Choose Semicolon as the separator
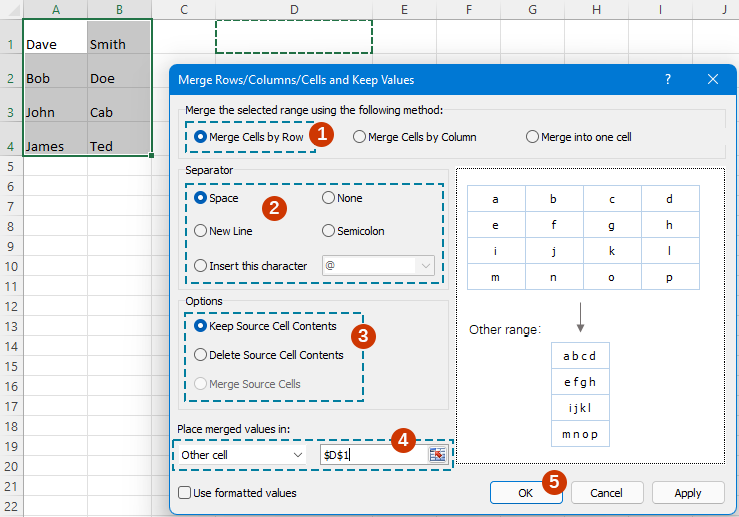The width and height of the screenshot is (739, 517). pos(353,231)
